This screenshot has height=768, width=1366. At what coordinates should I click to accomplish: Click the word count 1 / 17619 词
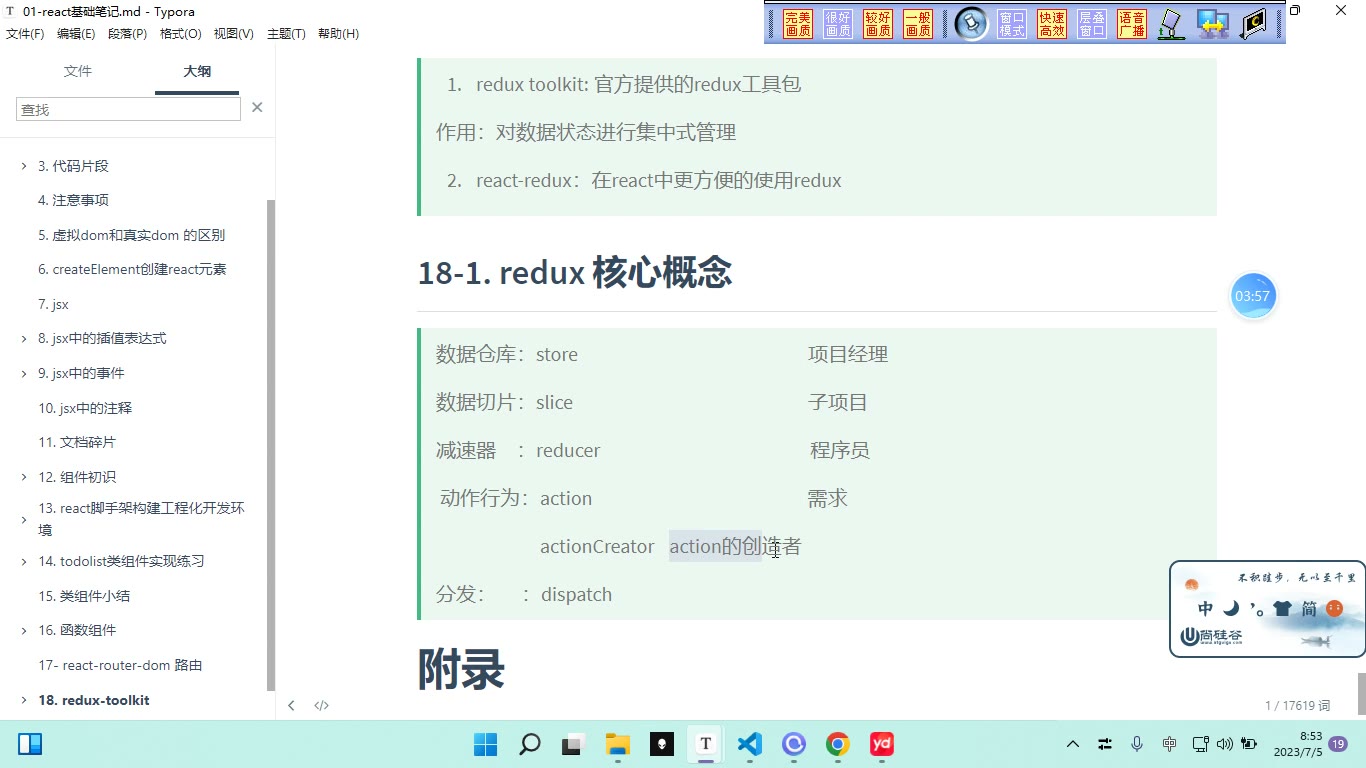pyautogui.click(x=1298, y=705)
